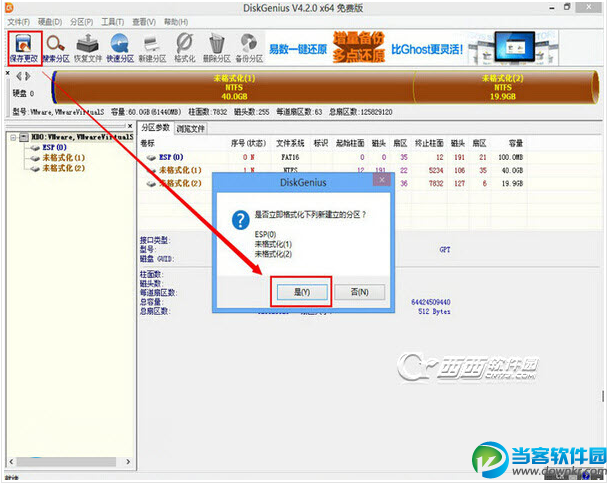Click the 19.9GB capacity cell in the table
Viewport: 608px width, 485px height.
tap(512, 183)
